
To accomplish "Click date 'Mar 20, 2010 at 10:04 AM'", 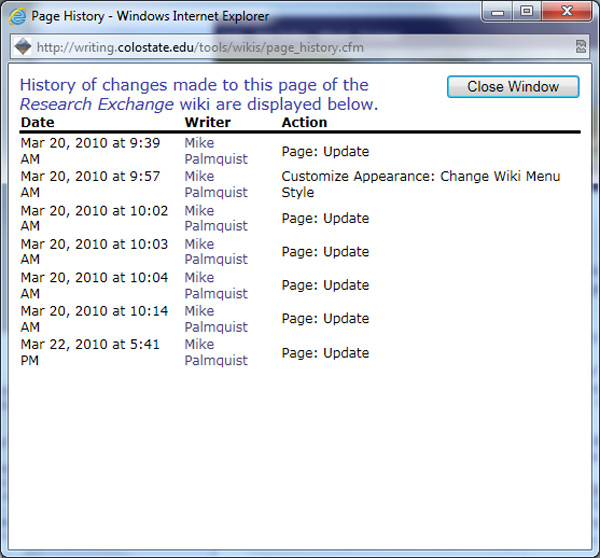I will [x=94, y=285].
